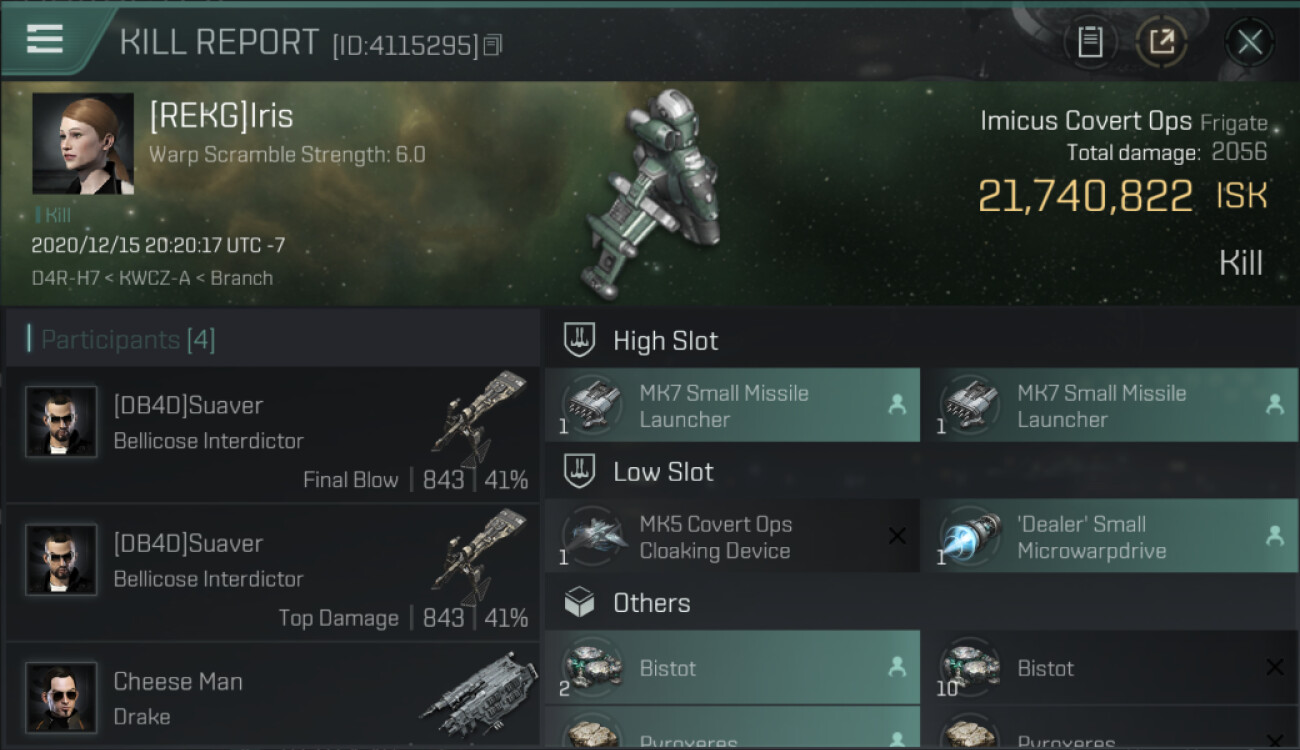Click the Participants [4] header
The height and width of the screenshot is (750, 1300).
tap(127, 340)
